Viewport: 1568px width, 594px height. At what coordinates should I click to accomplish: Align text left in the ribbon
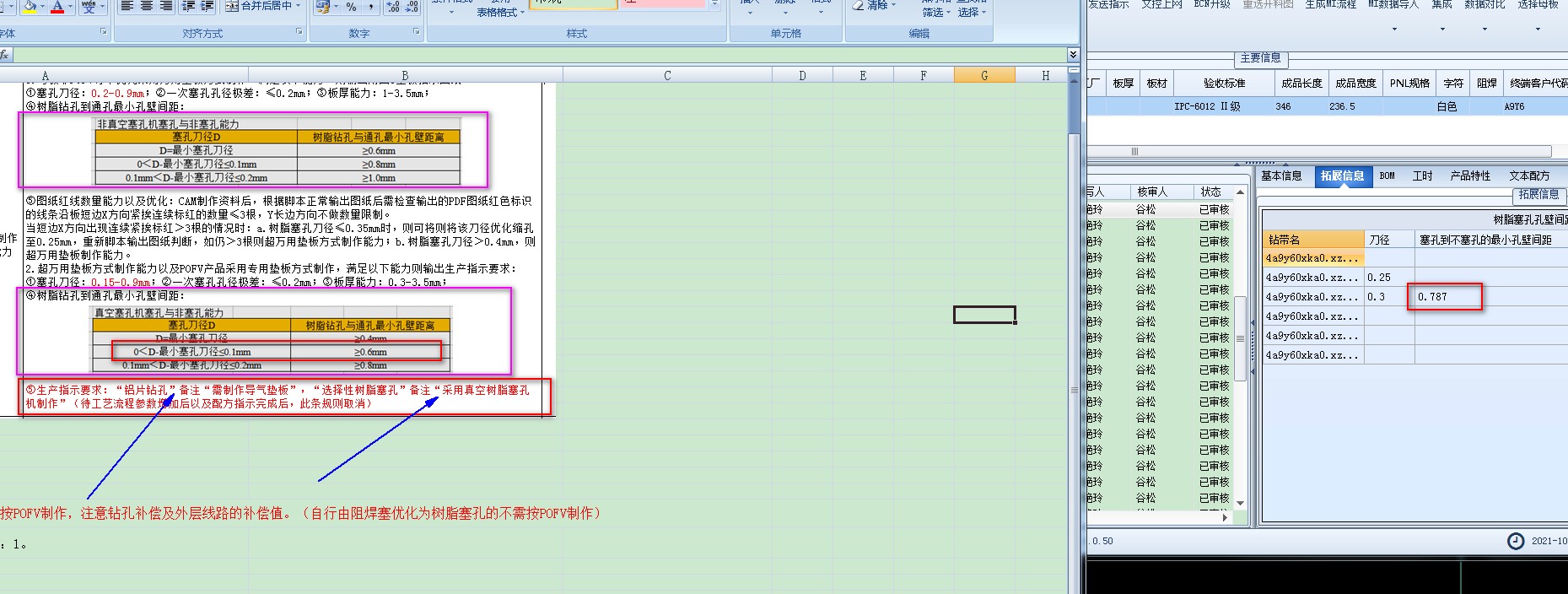127,6
